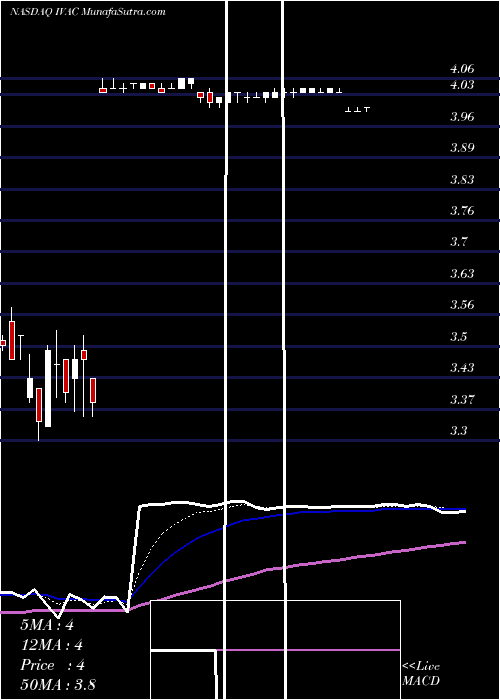Click the 3.3 price axis label
500x700 pixels.
click(458, 430)
